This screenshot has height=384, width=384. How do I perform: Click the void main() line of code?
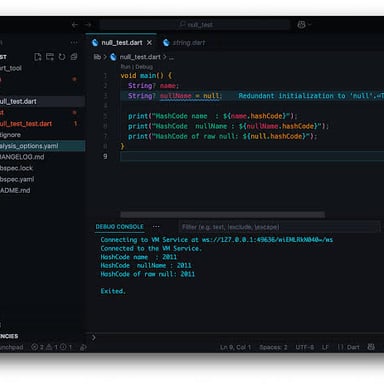pos(146,76)
